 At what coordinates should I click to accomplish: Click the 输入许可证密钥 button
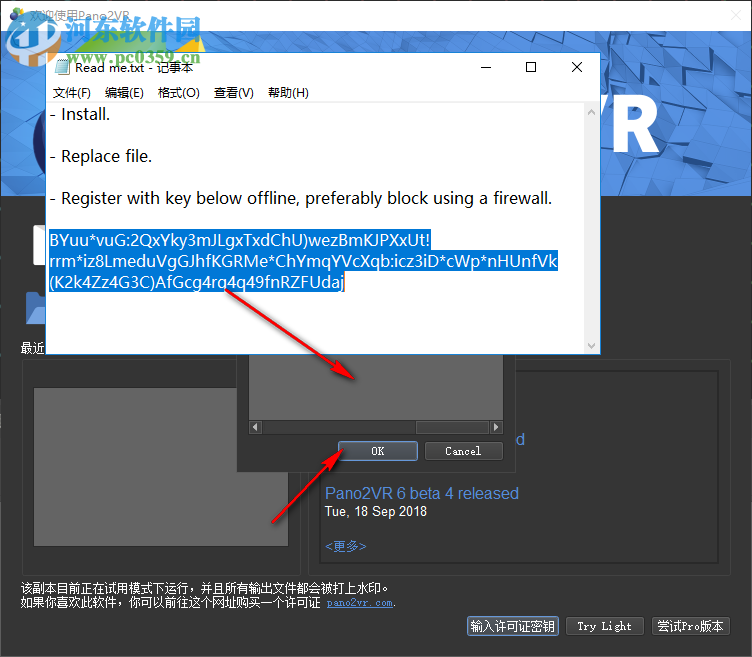[x=513, y=626]
